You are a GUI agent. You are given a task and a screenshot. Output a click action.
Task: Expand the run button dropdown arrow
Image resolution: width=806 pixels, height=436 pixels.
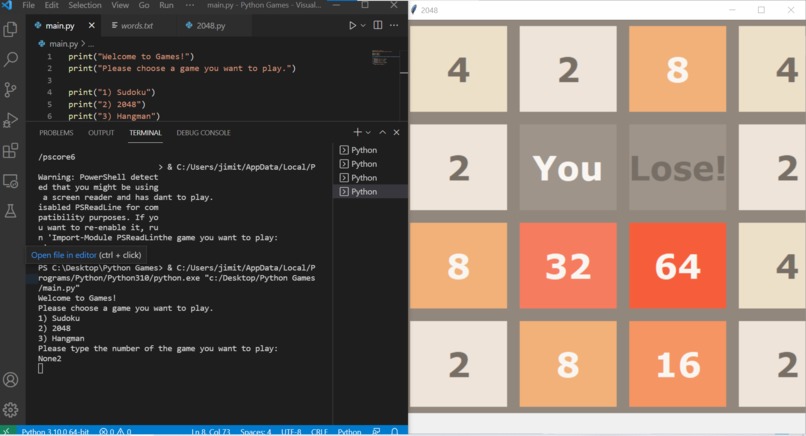tap(363, 25)
